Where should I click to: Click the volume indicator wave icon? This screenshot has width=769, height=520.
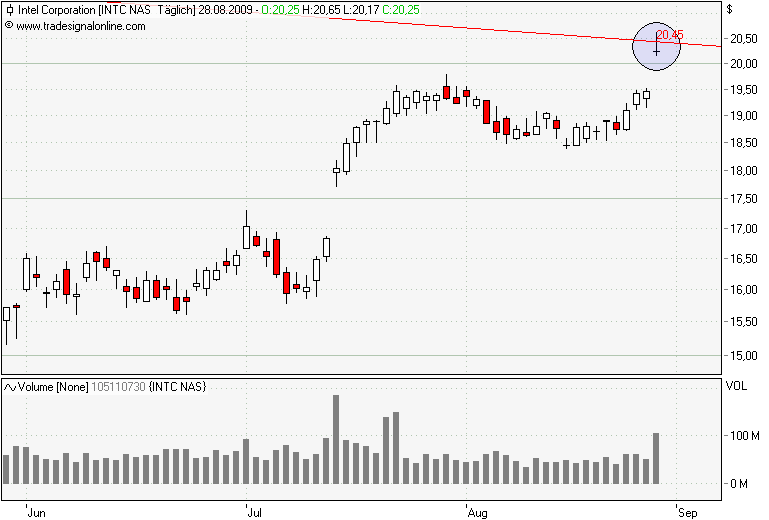[10, 388]
